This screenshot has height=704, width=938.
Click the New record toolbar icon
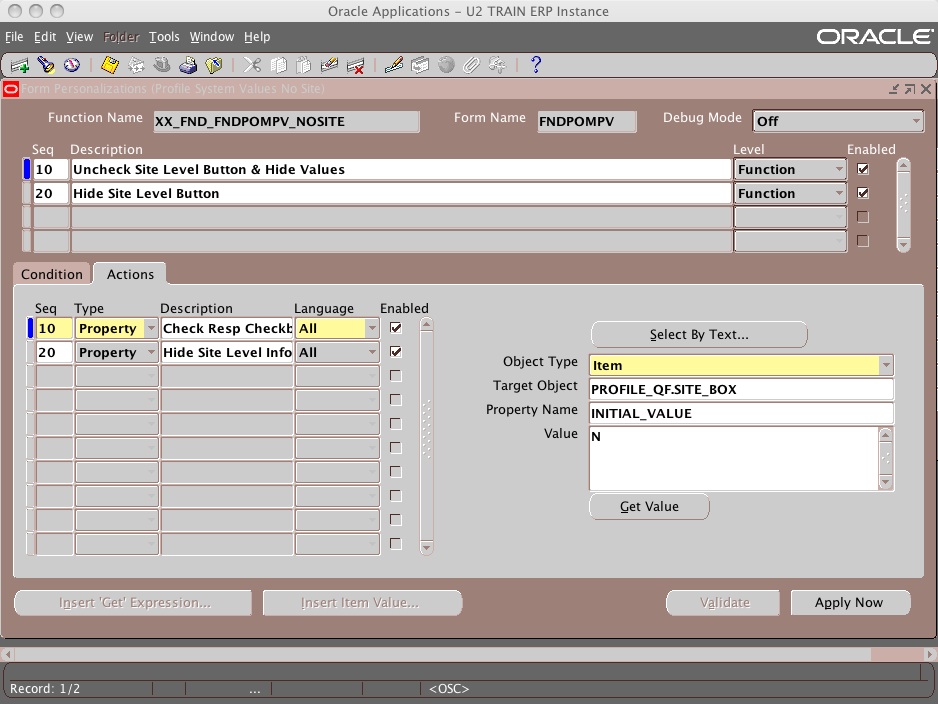(20, 65)
